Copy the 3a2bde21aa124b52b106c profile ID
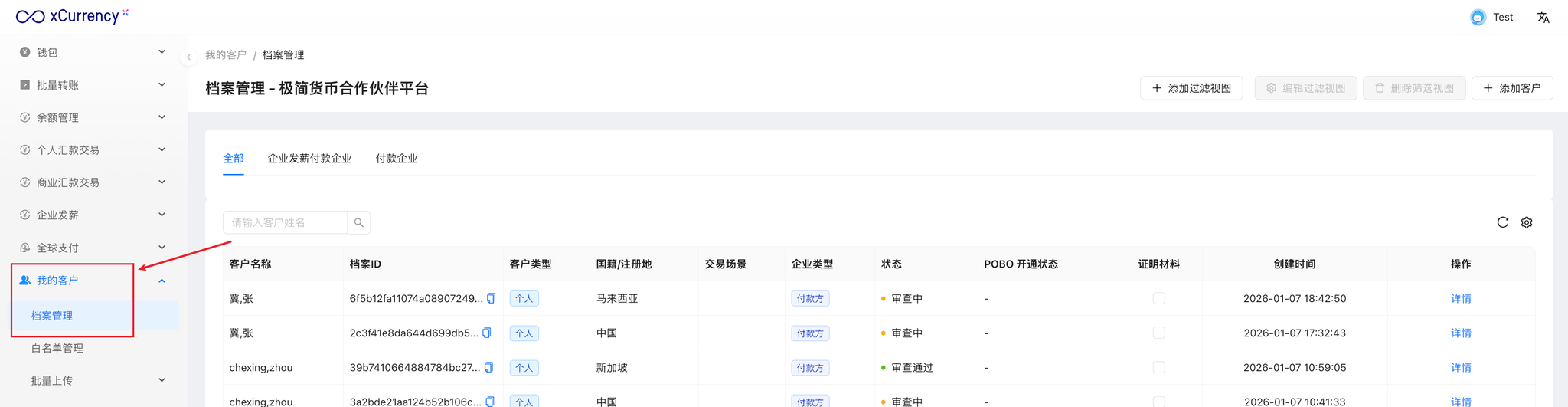 490,402
